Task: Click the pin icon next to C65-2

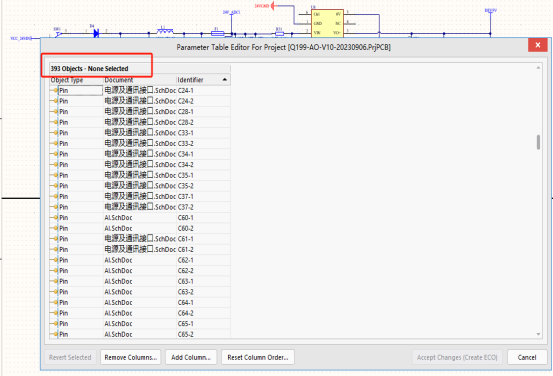Action: tap(54, 334)
